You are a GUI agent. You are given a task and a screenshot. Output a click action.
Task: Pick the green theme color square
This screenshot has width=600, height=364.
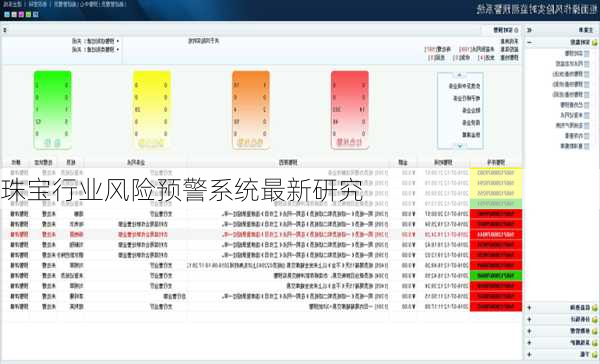tap(29, 15)
